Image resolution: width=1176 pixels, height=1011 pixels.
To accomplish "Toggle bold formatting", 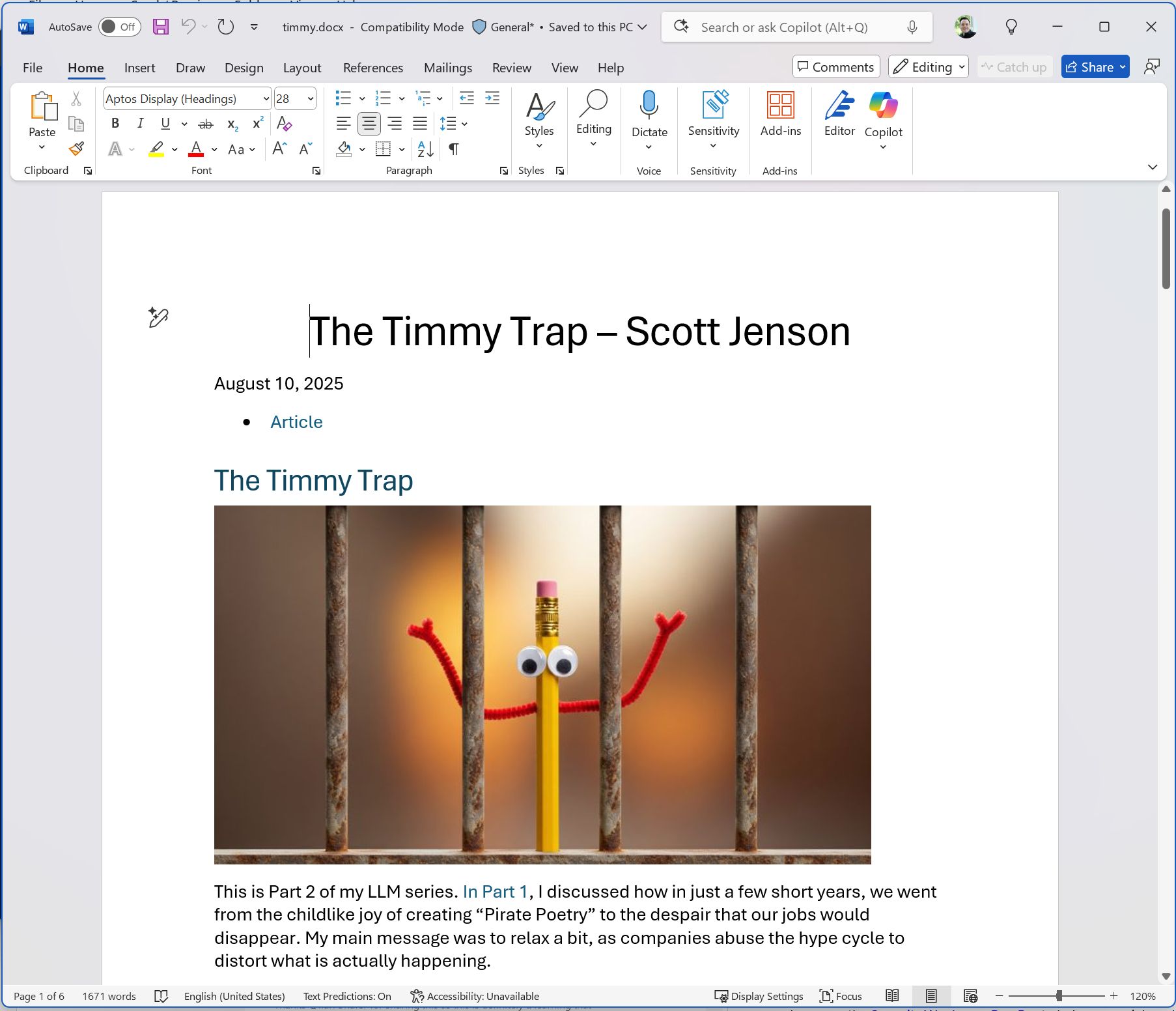I will 115,122.
